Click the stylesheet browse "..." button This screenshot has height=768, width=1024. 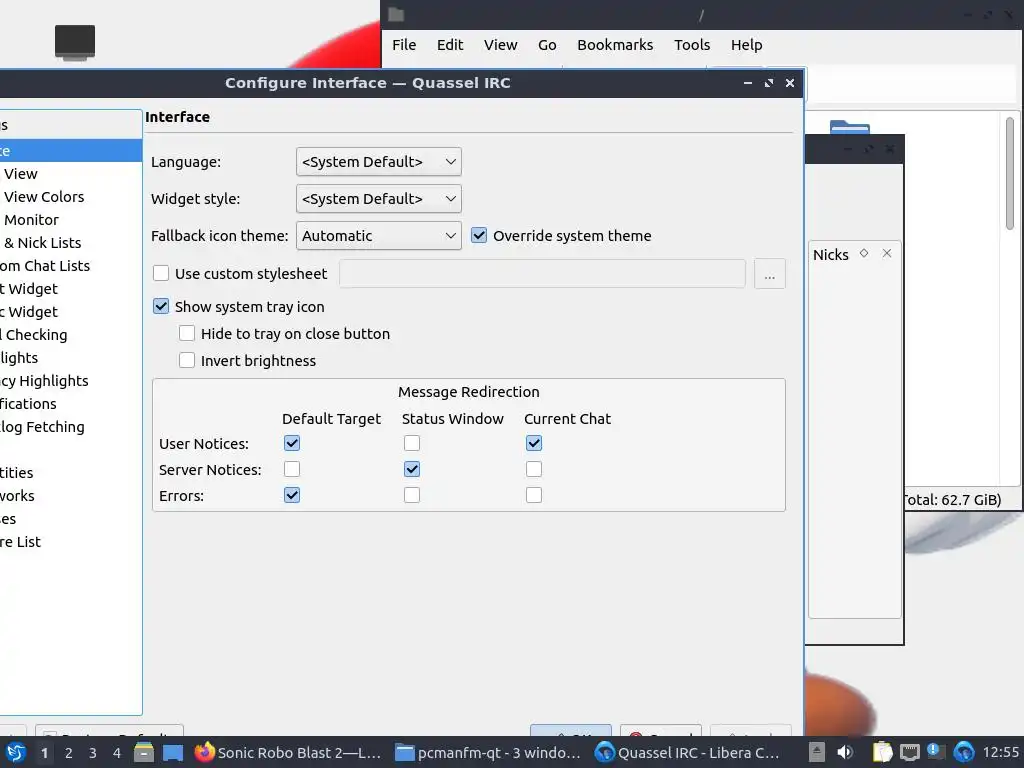pos(770,274)
